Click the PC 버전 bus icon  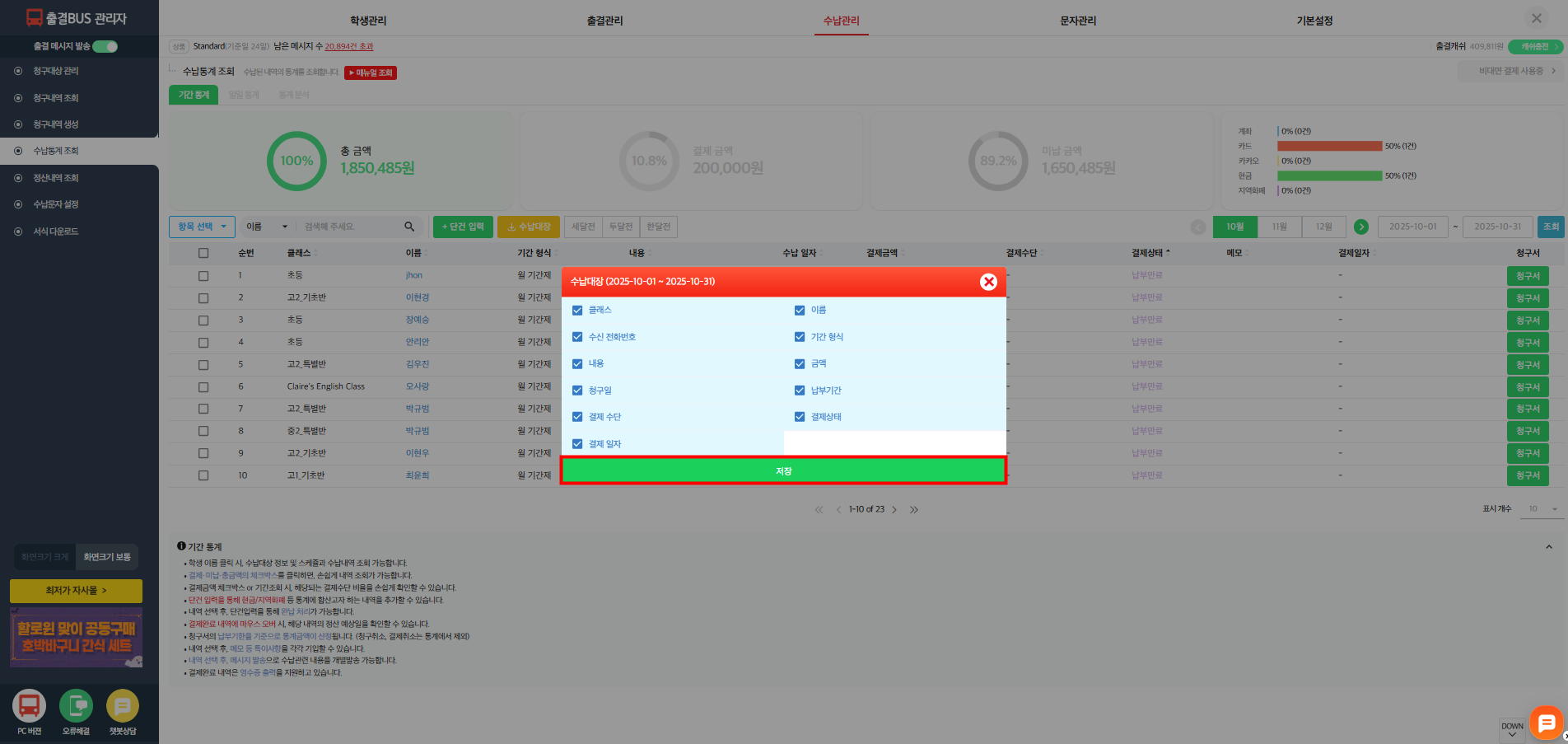29,706
